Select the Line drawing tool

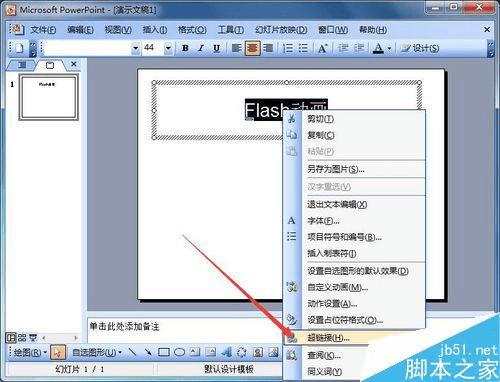pyautogui.click(x=132, y=352)
